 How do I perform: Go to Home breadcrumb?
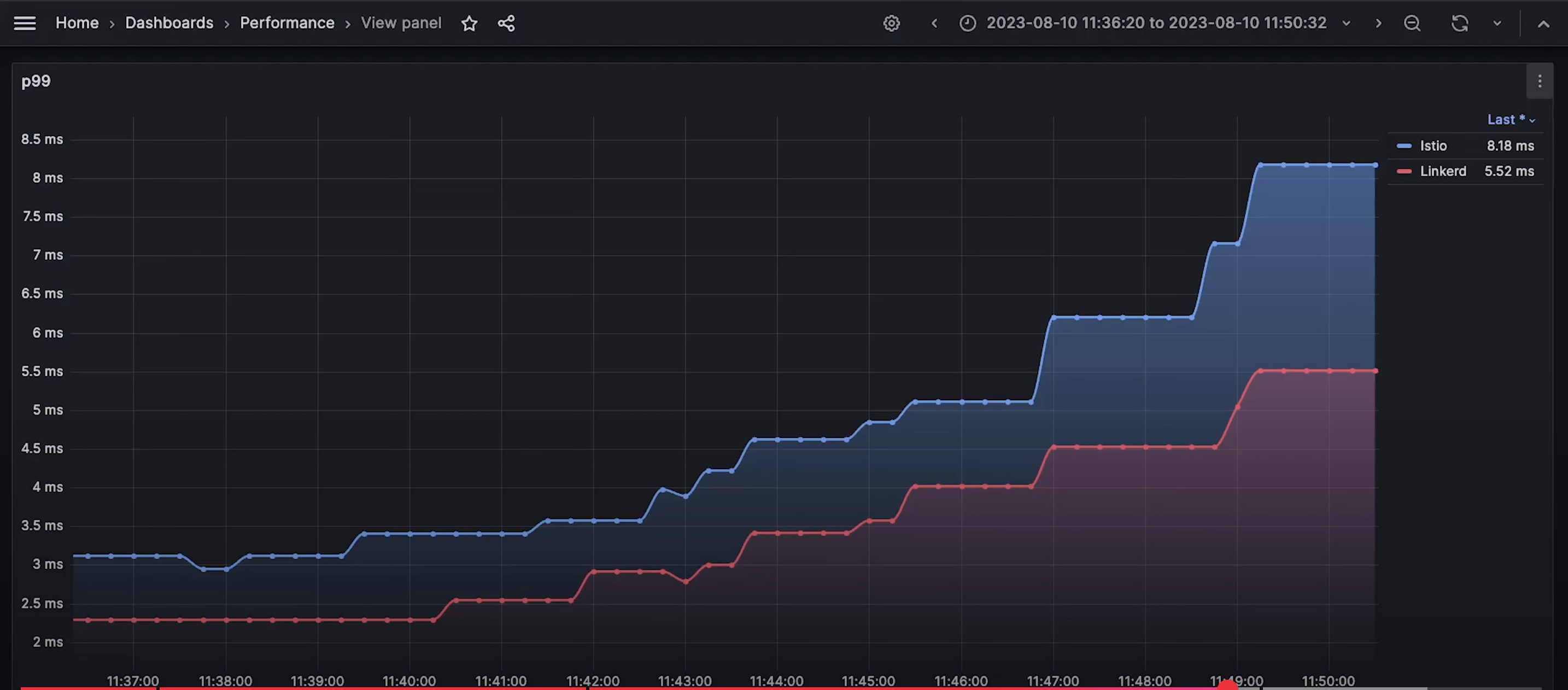(x=77, y=23)
